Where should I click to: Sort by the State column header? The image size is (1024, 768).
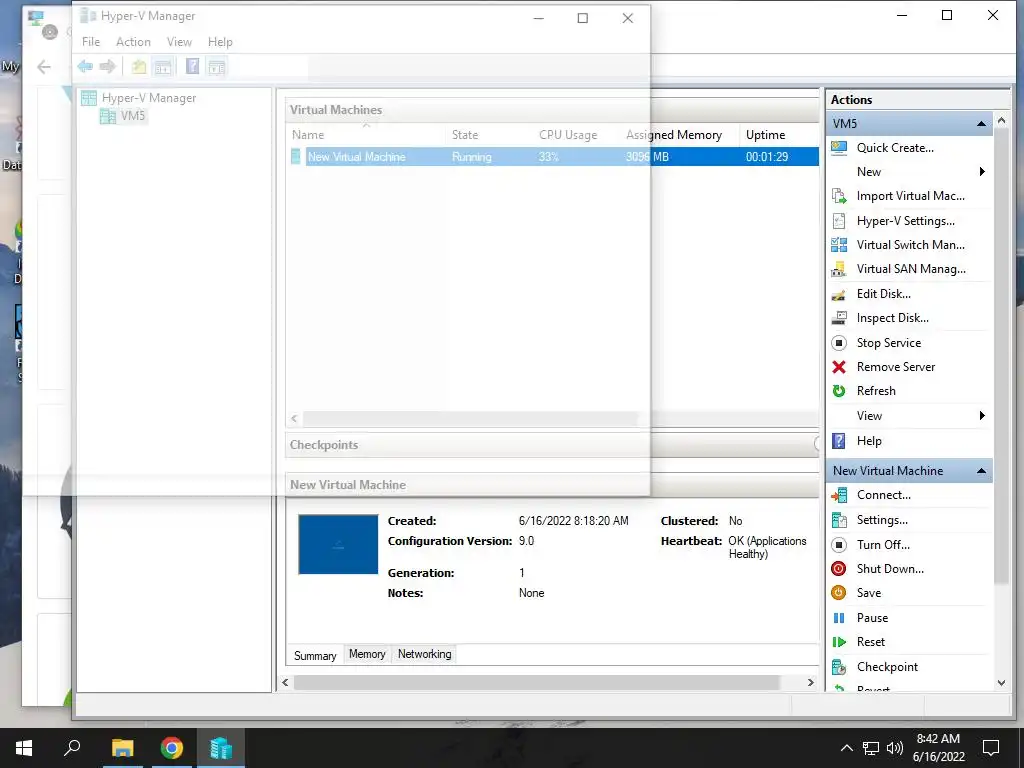point(465,135)
